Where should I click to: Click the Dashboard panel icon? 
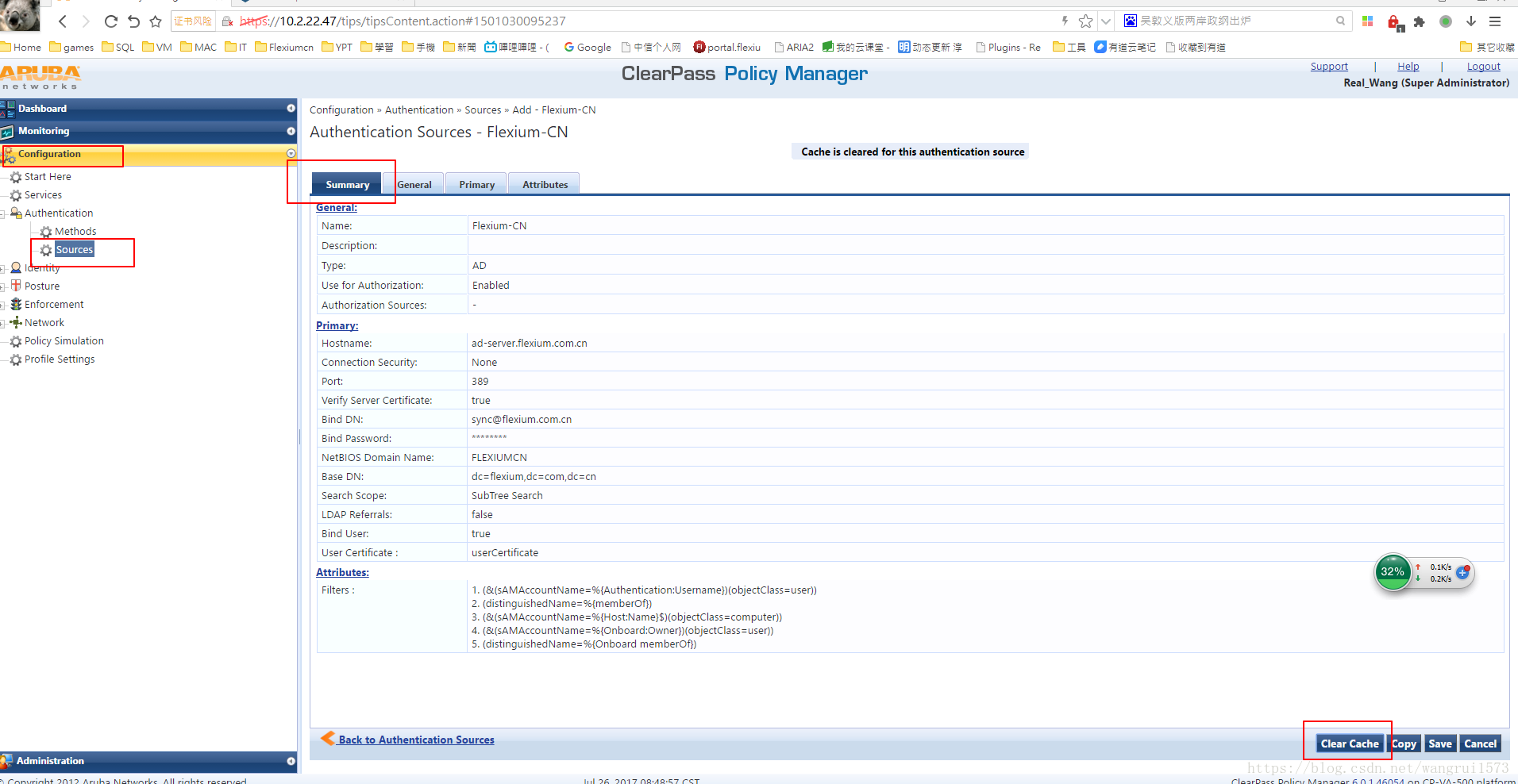[8, 109]
